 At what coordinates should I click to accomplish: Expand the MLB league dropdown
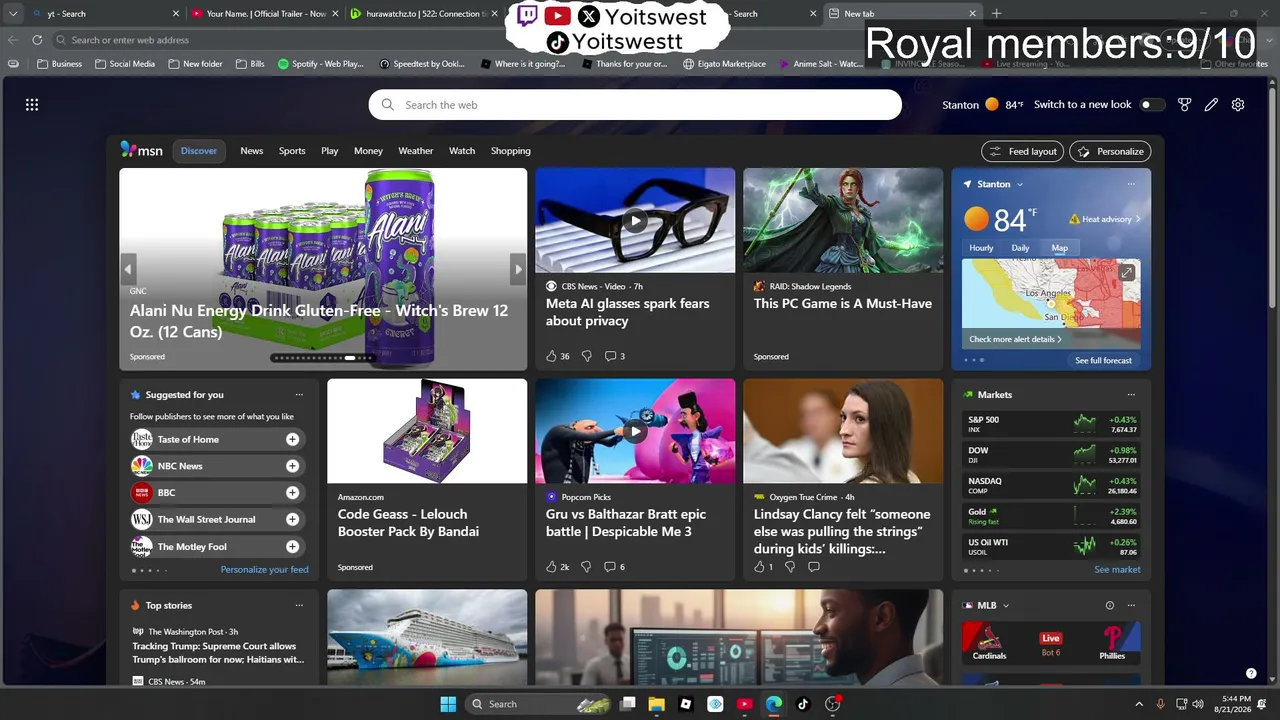(x=1006, y=605)
